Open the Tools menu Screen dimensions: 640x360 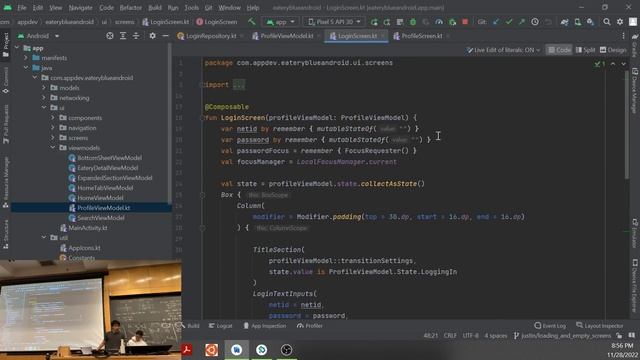coord(191,8)
